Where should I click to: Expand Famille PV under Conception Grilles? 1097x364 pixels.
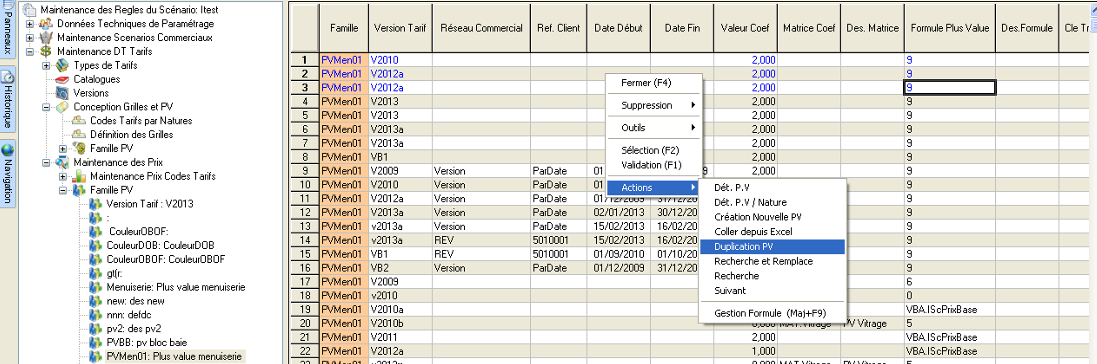click(63, 148)
